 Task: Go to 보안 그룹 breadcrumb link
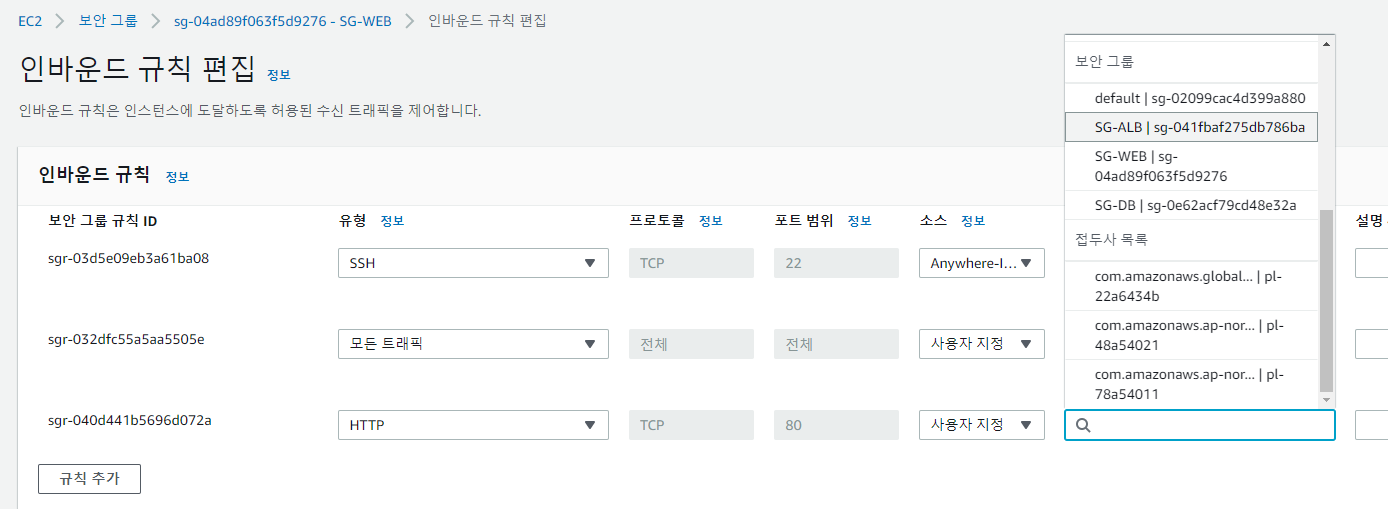click(107, 20)
